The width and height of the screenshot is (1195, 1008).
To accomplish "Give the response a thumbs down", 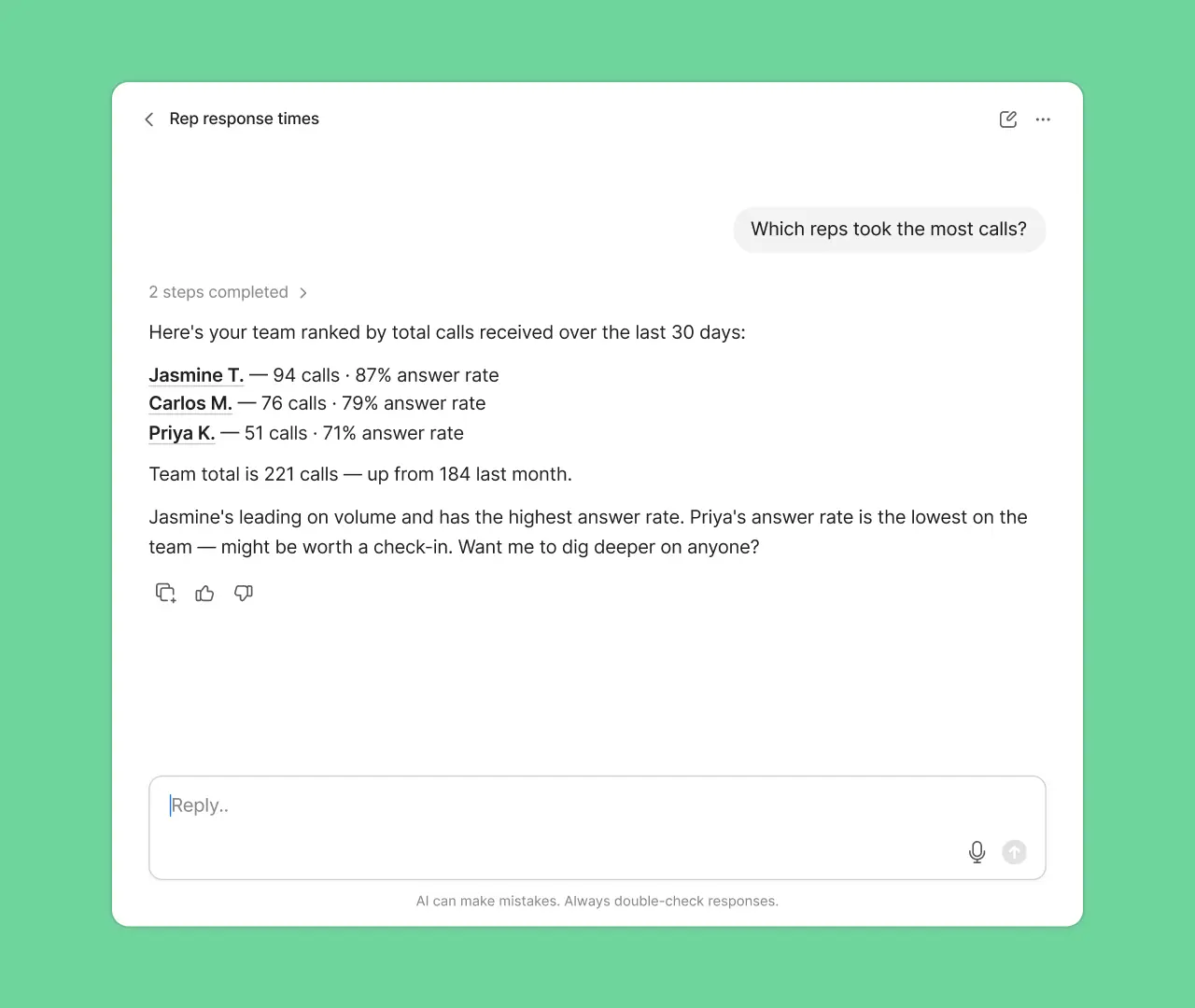I will pyautogui.click(x=244, y=593).
